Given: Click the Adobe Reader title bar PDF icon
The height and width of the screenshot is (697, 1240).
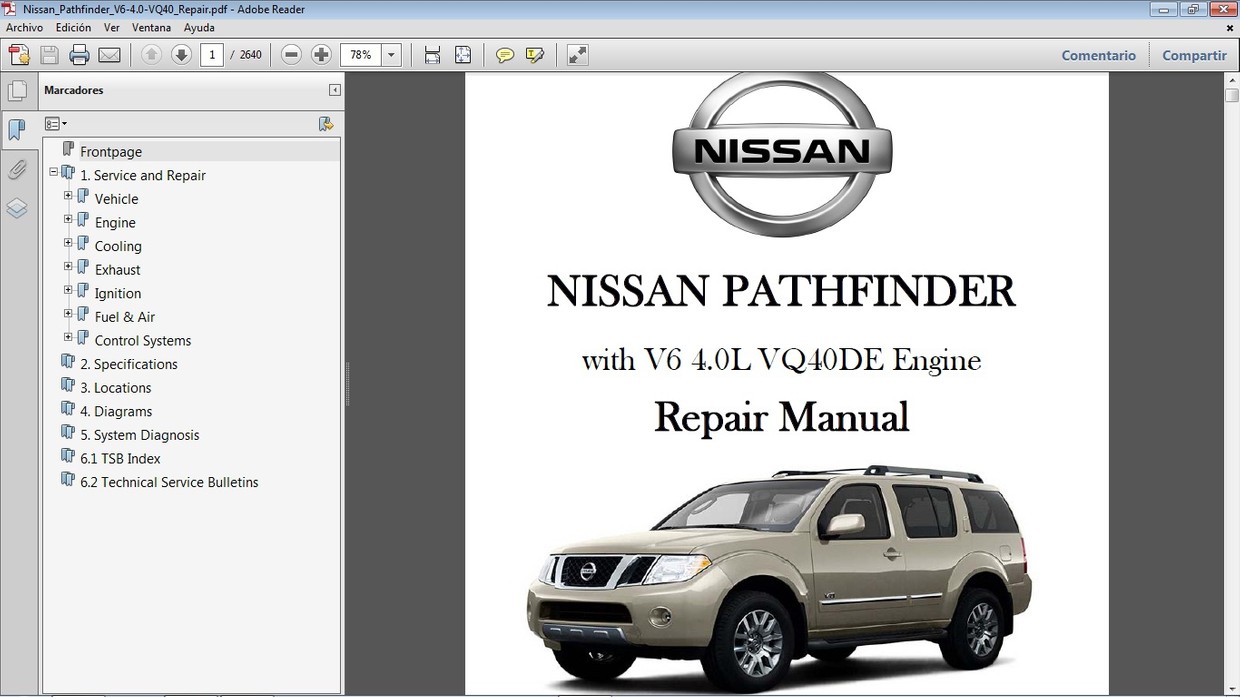Looking at the screenshot, I should pos(10,9).
